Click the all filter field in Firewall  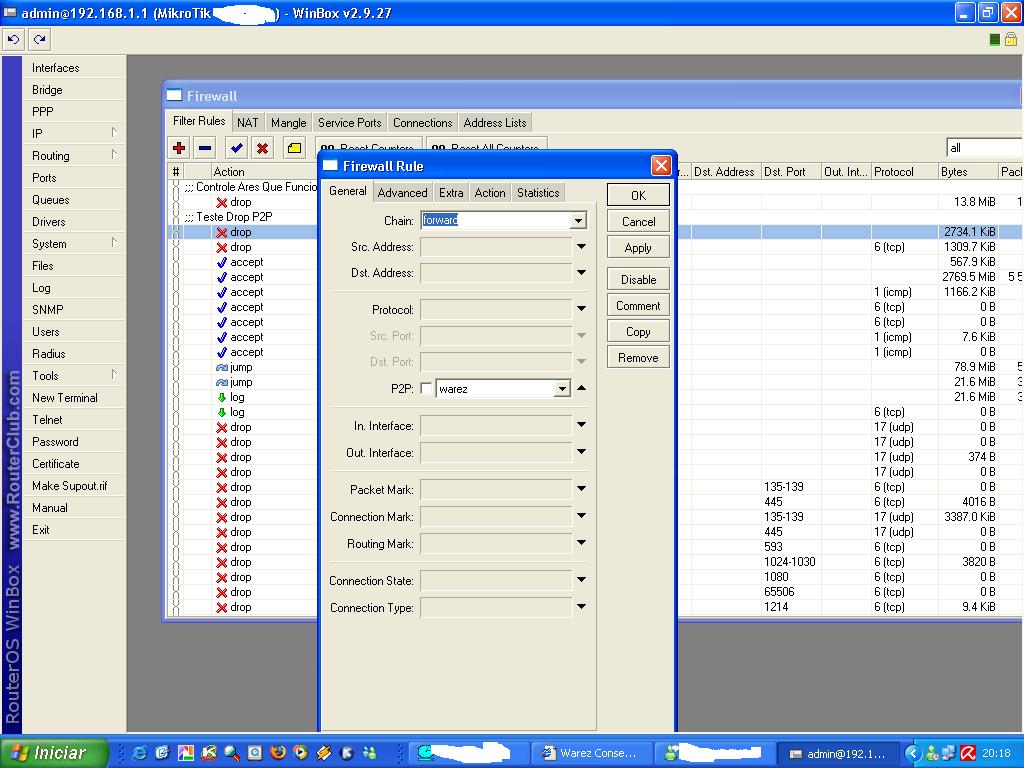click(982, 148)
